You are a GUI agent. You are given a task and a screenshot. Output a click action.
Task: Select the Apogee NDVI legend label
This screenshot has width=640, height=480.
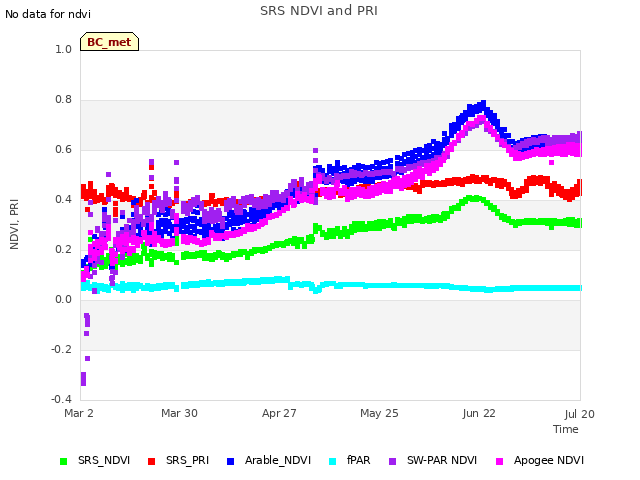[x=549, y=460]
